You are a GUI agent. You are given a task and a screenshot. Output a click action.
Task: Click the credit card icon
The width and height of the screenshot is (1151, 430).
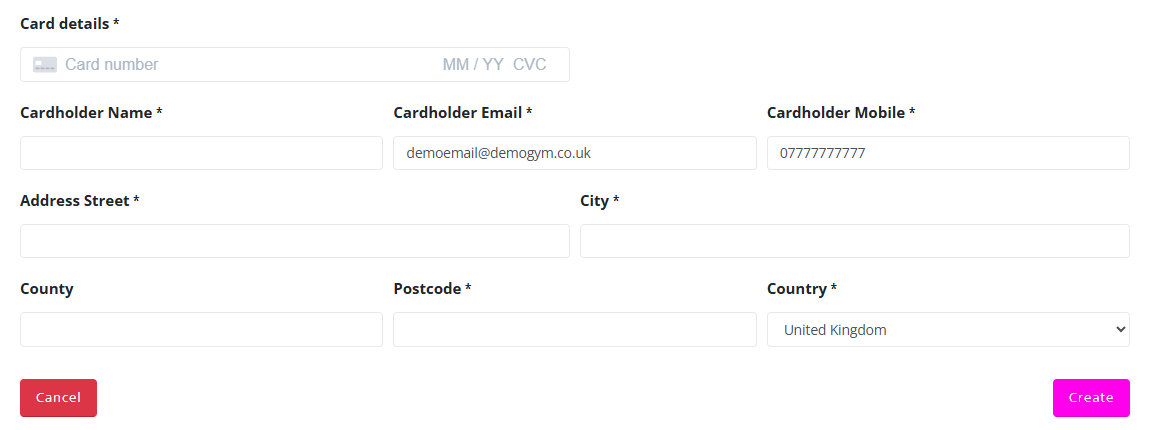click(x=45, y=64)
